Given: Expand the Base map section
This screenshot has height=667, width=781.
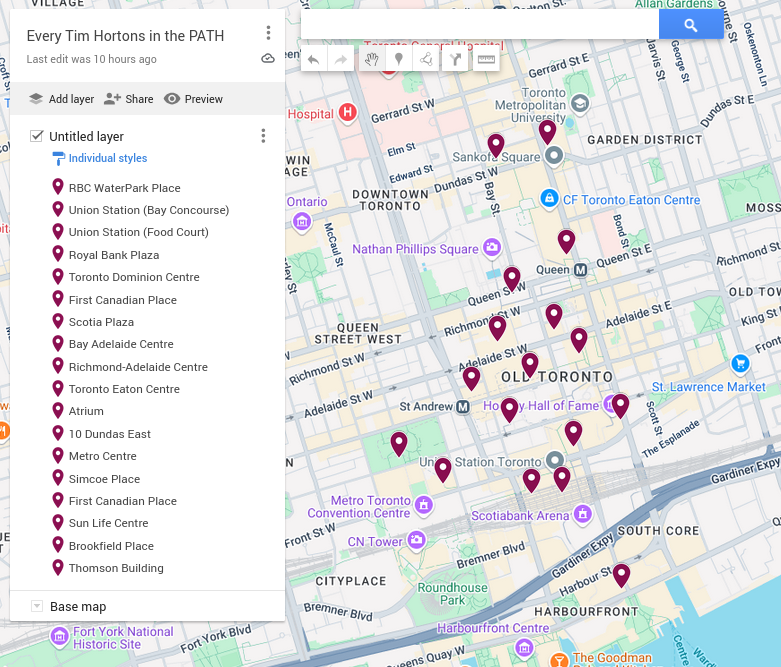Looking at the screenshot, I should pos(37,606).
